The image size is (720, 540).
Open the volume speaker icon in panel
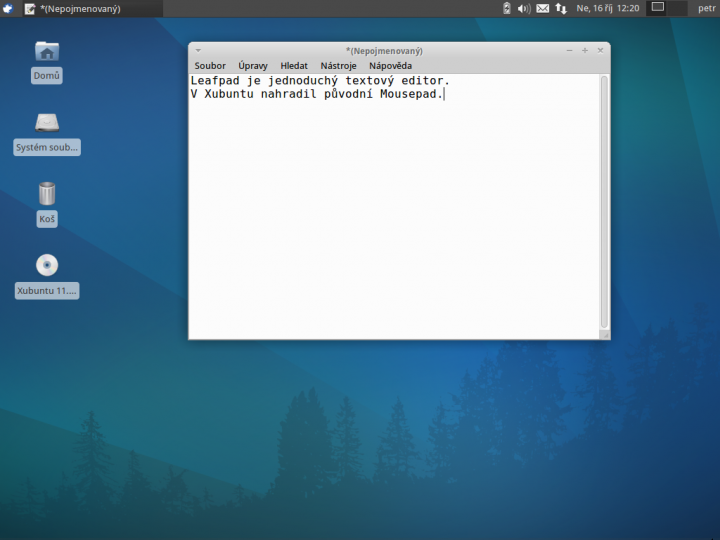pos(524,8)
